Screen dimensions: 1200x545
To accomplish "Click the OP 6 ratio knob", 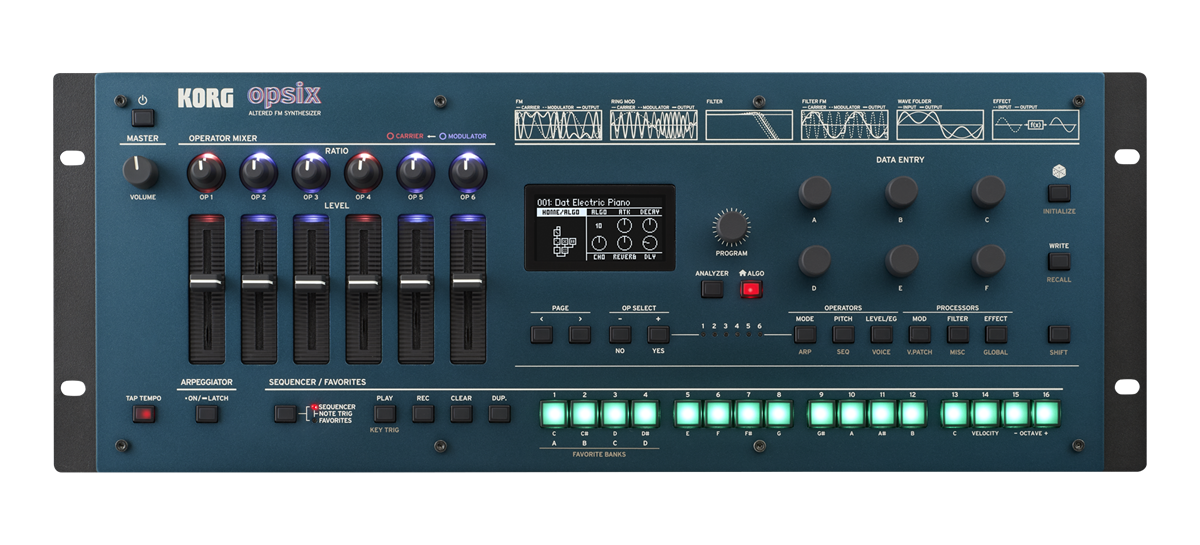I will coord(468,173).
